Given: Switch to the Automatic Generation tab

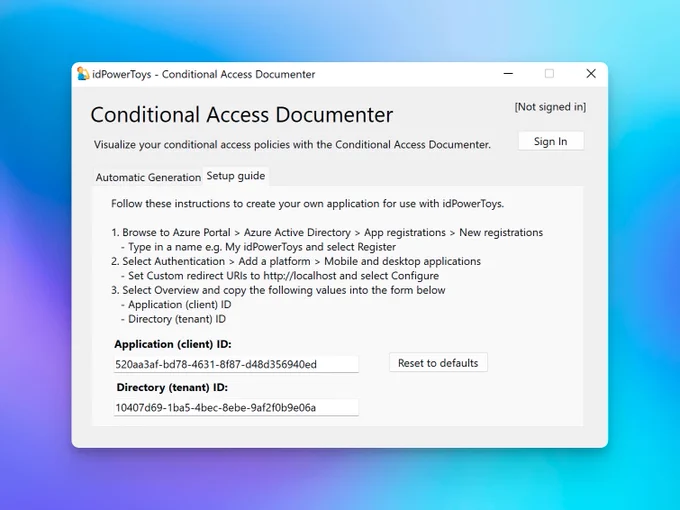Looking at the screenshot, I should coord(148,177).
